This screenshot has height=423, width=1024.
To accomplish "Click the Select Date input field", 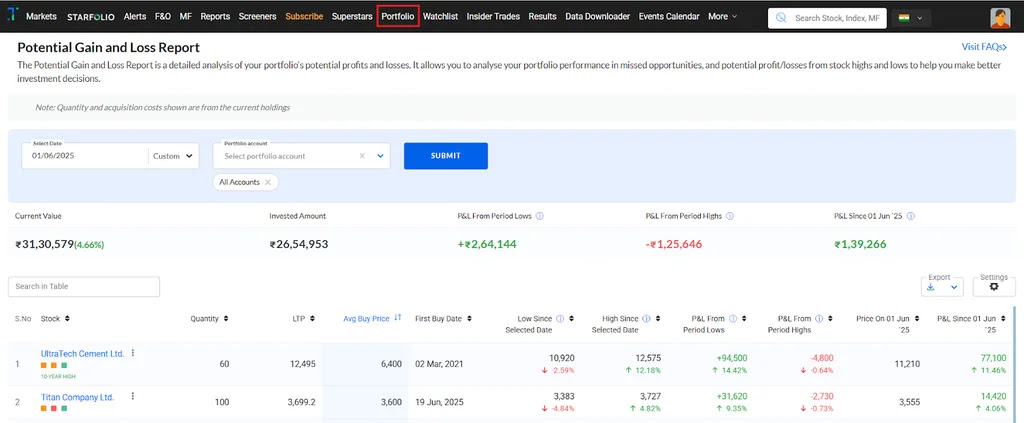I will [x=85, y=157].
